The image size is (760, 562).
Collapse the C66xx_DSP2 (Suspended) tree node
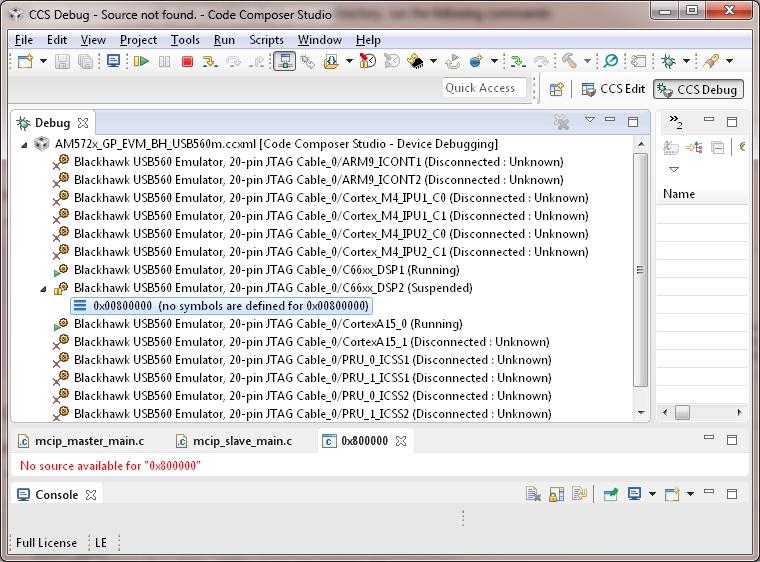point(43,288)
